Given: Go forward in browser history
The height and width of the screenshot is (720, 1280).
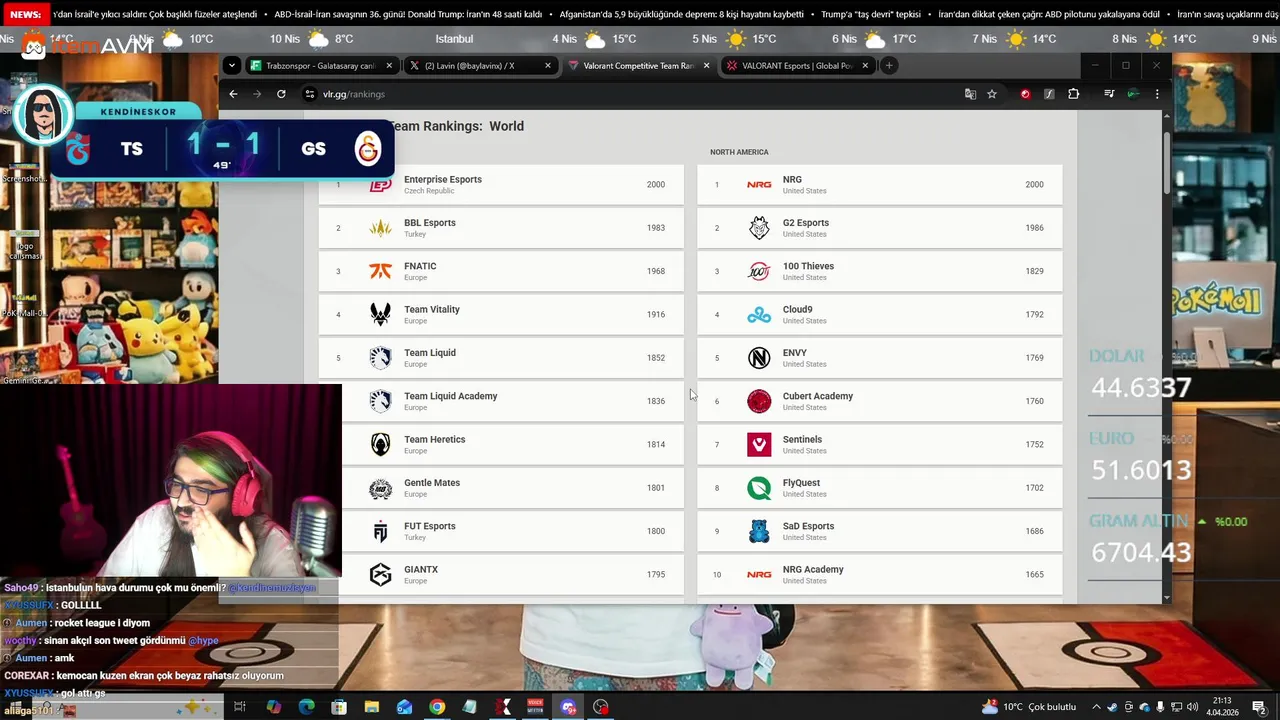Looking at the screenshot, I should click(257, 94).
